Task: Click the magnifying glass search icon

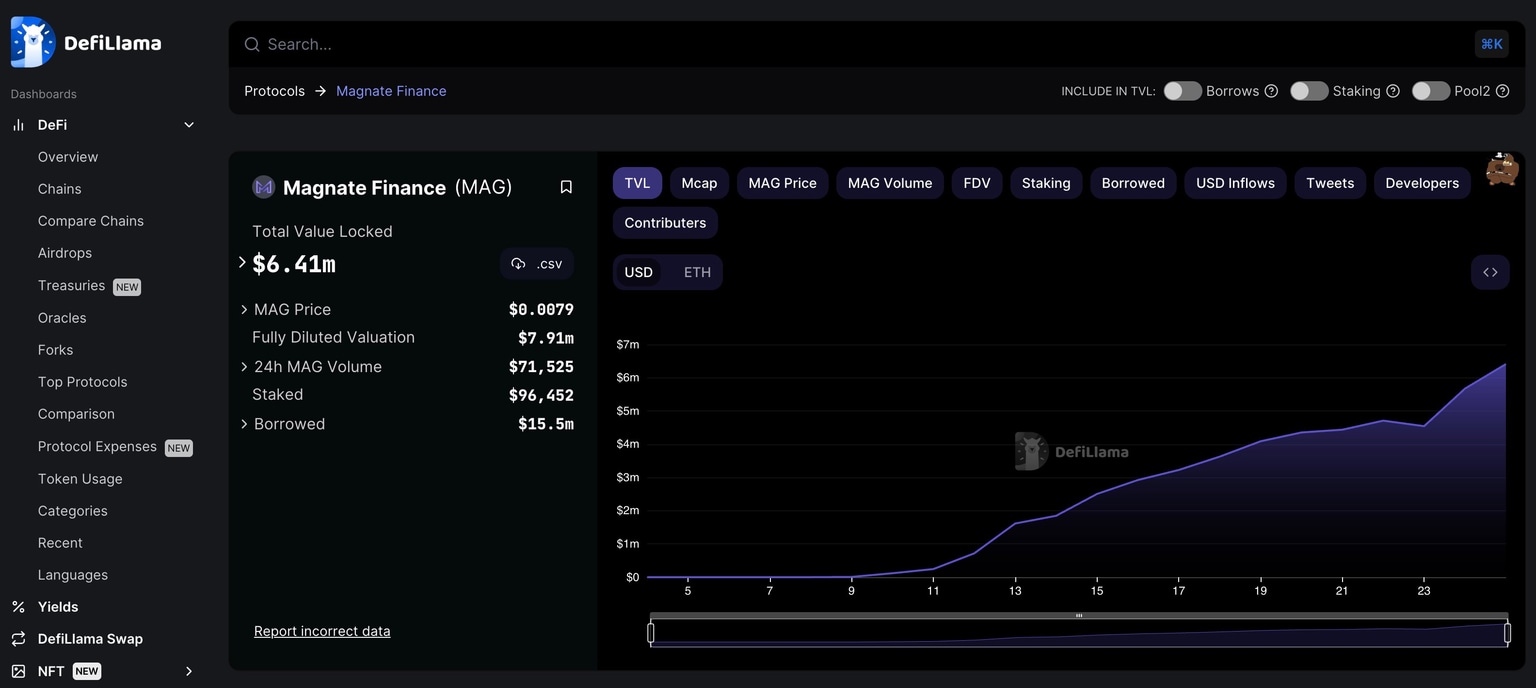Action: 251,44
